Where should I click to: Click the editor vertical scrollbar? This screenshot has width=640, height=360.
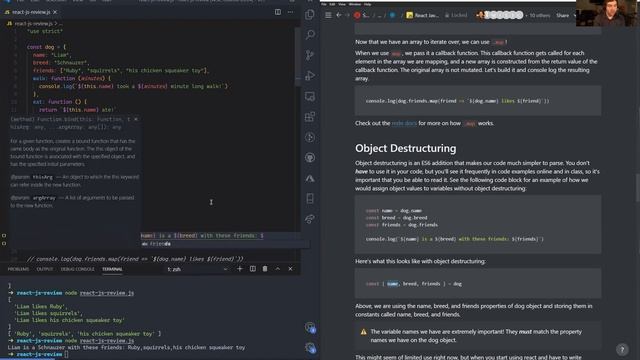(298, 57)
